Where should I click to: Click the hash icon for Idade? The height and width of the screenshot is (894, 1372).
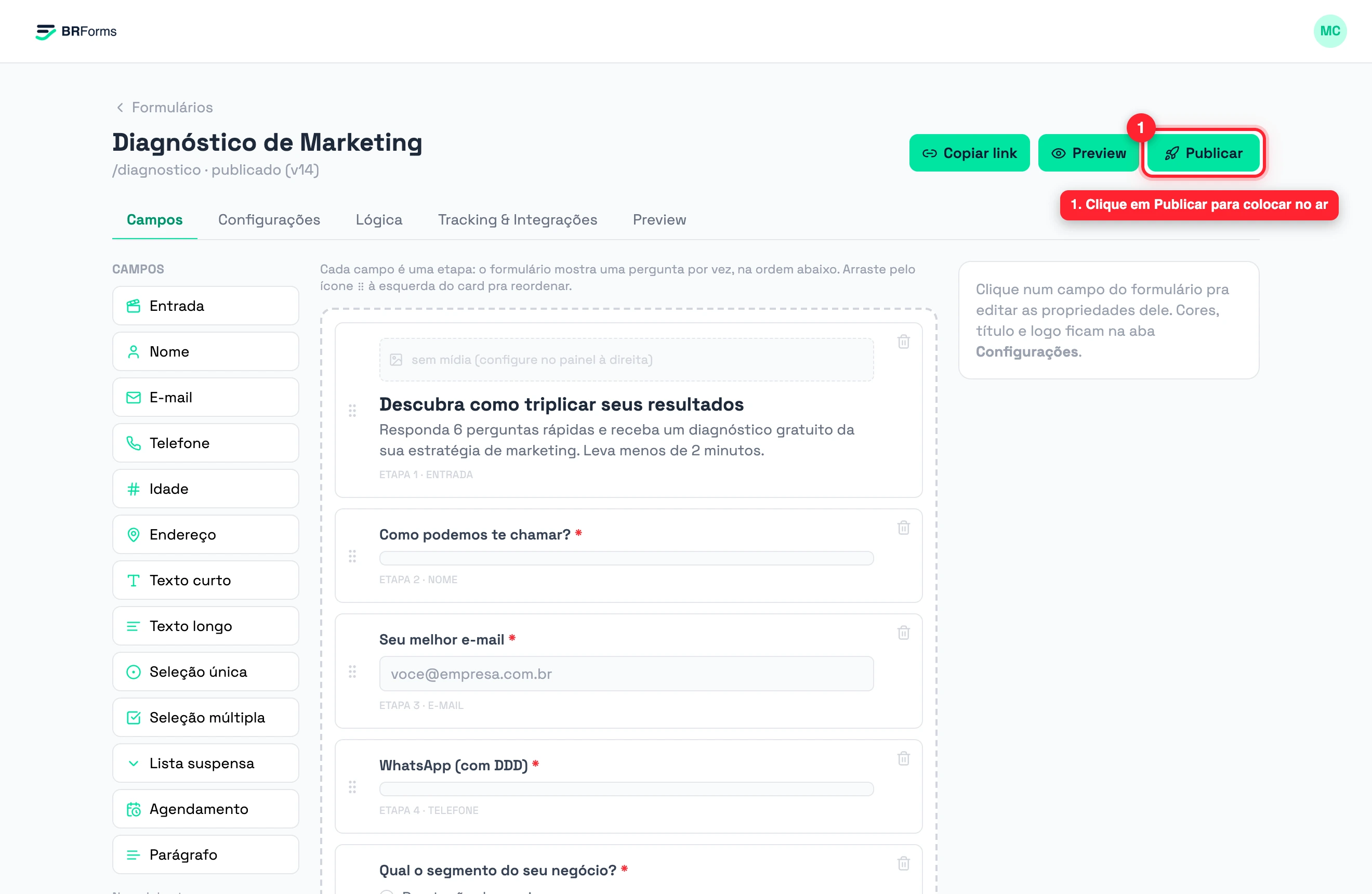[133, 489]
